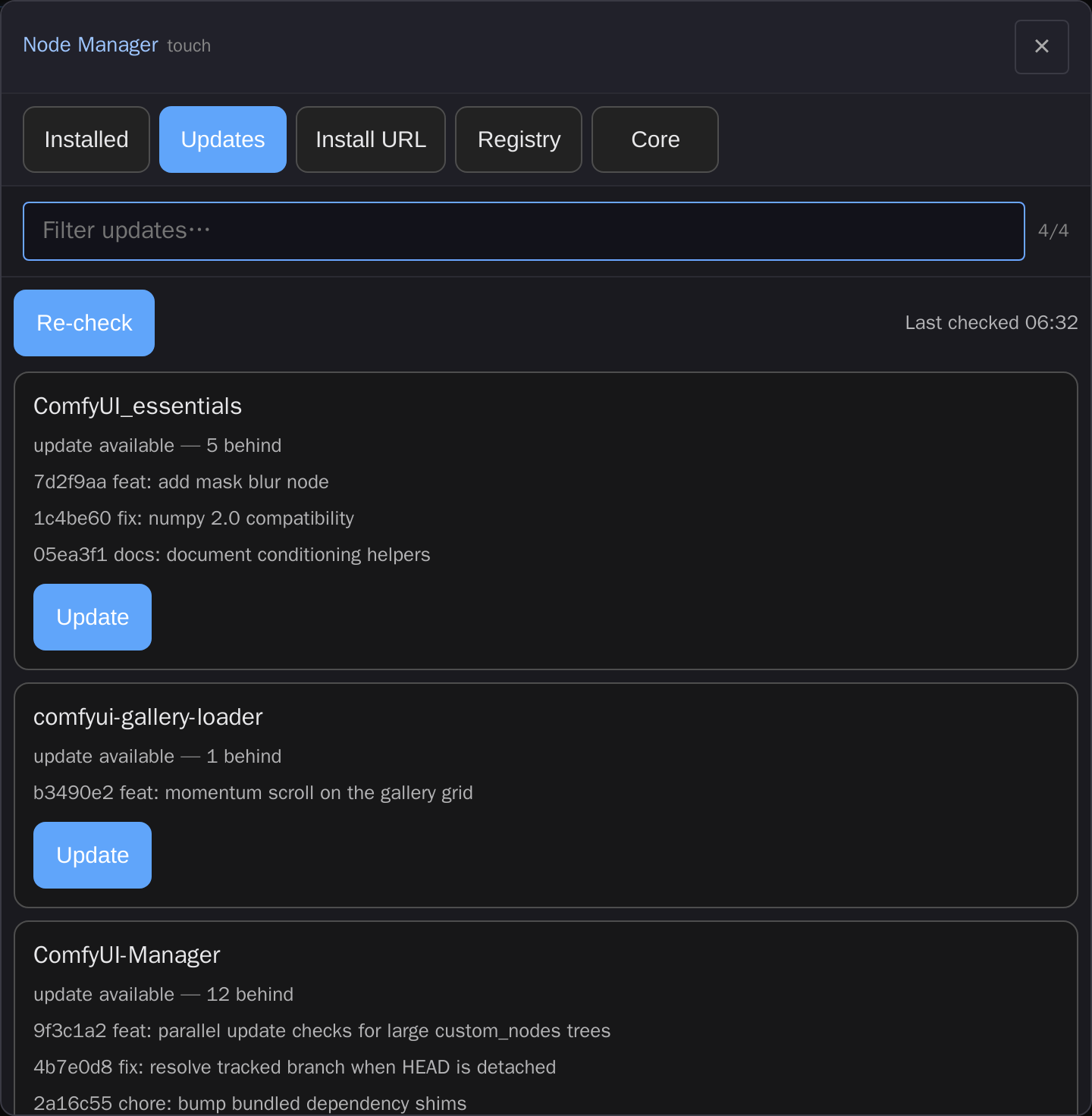This screenshot has width=1092, height=1116.
Task: Select commit 05ea3f1 document conditioning helpers
Action: point(232,555)
